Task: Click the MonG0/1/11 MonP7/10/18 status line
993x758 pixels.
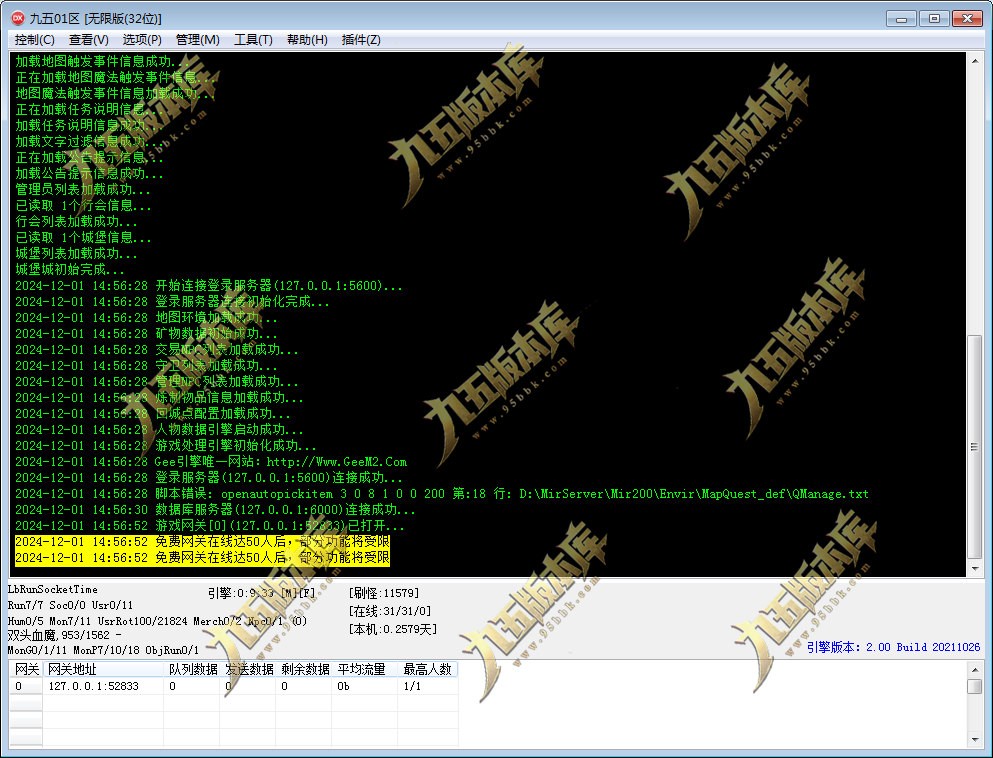Action: (103, 650)
